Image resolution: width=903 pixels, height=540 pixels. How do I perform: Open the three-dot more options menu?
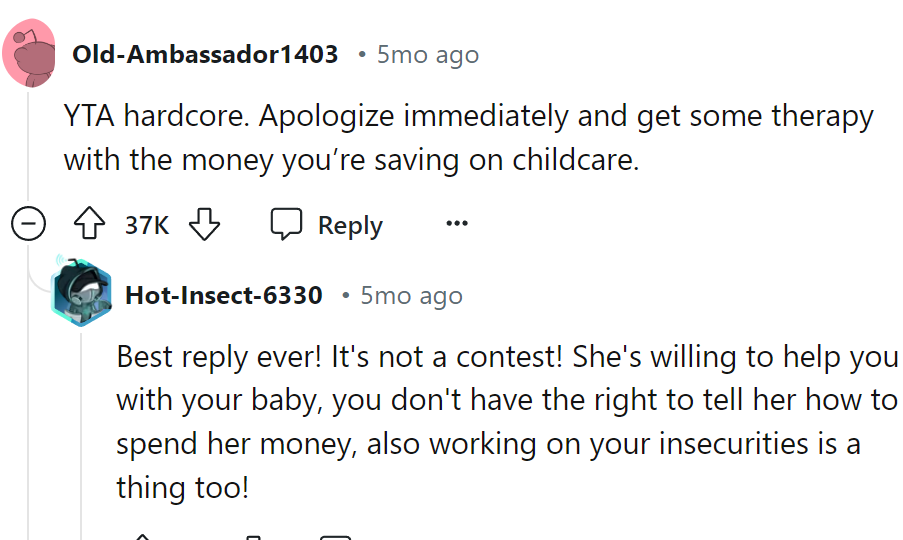click(457, 224)
